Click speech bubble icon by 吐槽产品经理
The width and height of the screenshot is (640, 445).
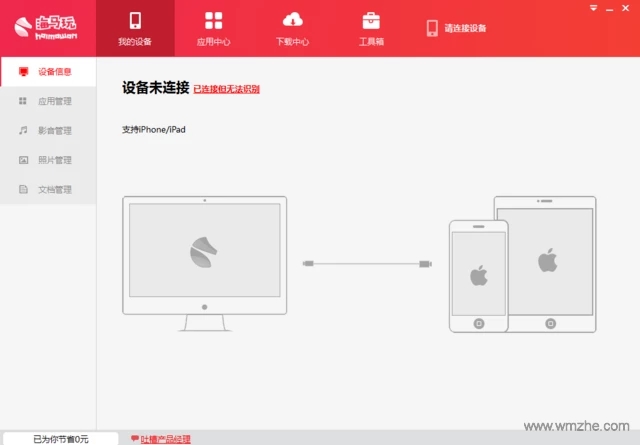tap(135, 438)
